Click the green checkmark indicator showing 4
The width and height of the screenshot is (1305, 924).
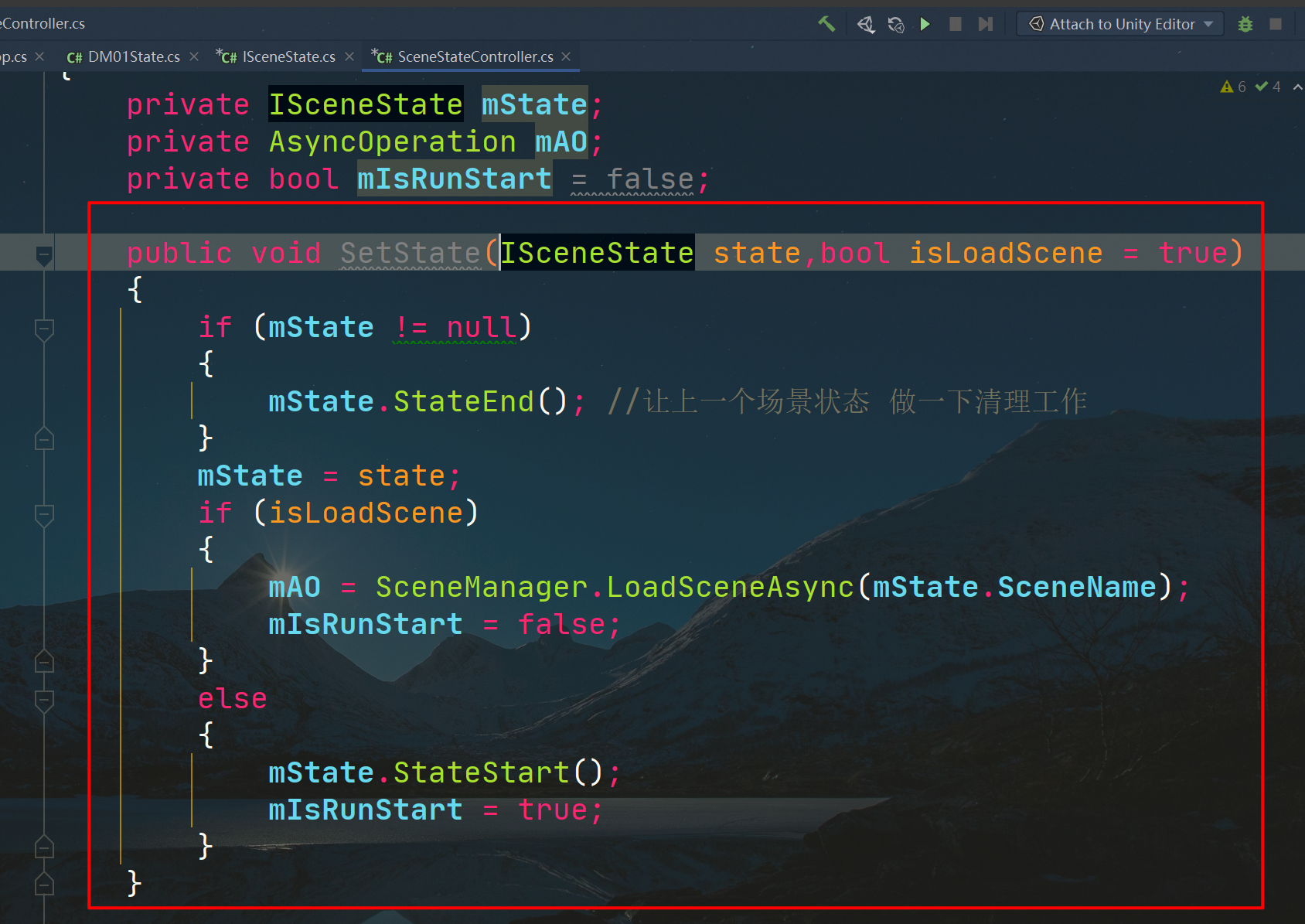[x=1268, y=87]
